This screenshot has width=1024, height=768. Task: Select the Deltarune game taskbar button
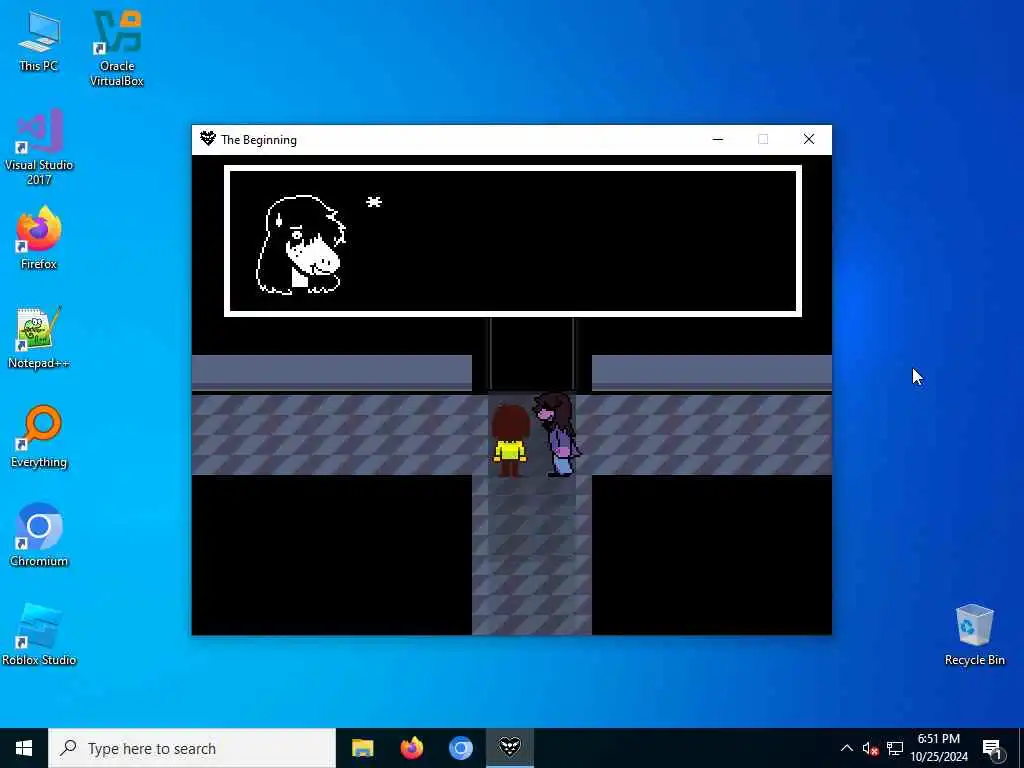tap(510, 748)
